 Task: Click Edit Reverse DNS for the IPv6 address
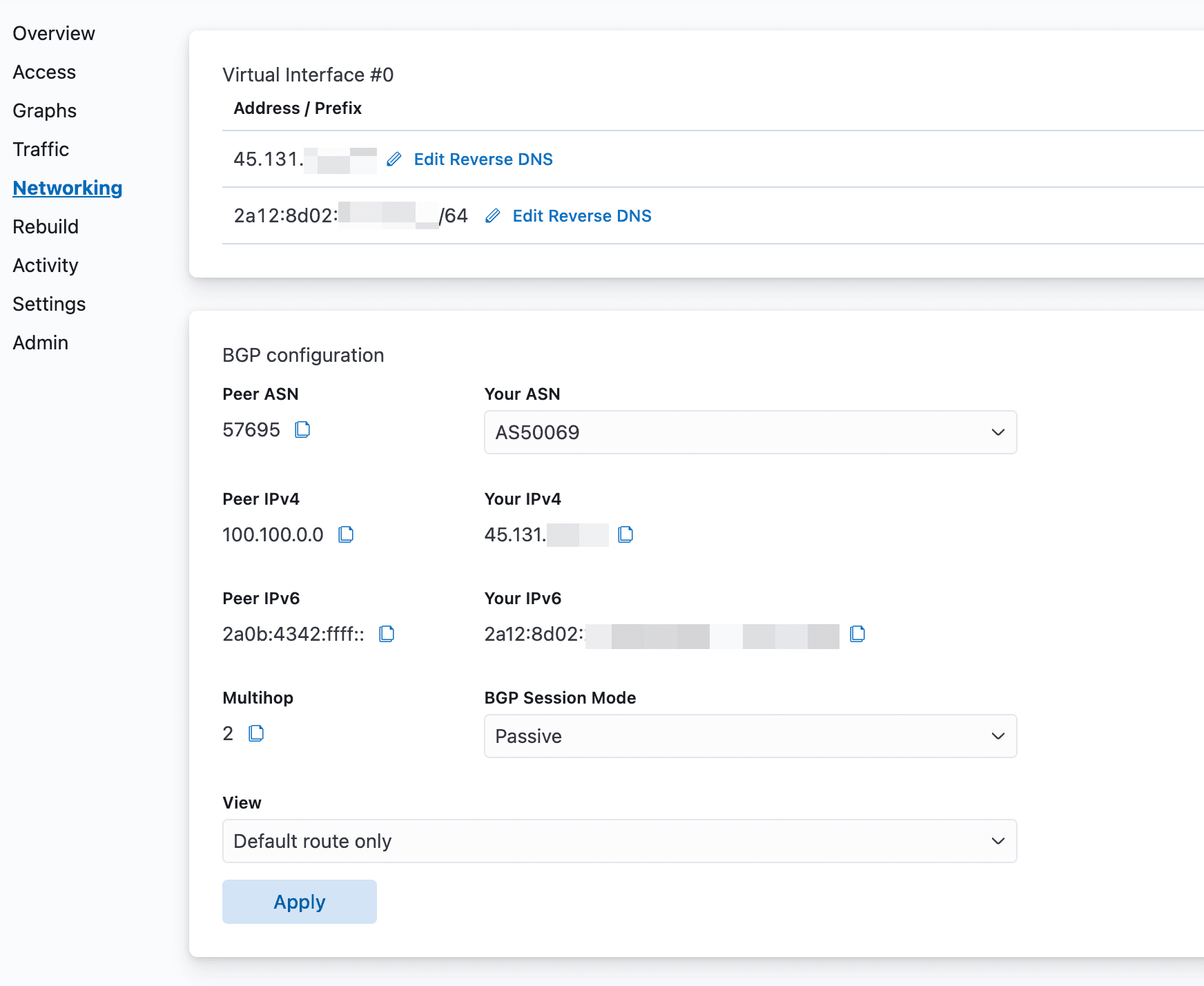[x=581, y=216]
